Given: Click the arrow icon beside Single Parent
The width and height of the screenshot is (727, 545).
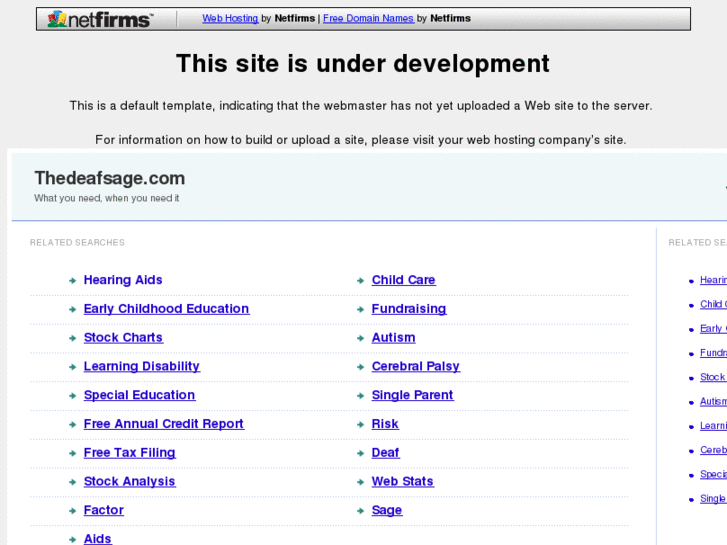Looking at the screenshot, I should pyautogui.click(x=360, y=396).
